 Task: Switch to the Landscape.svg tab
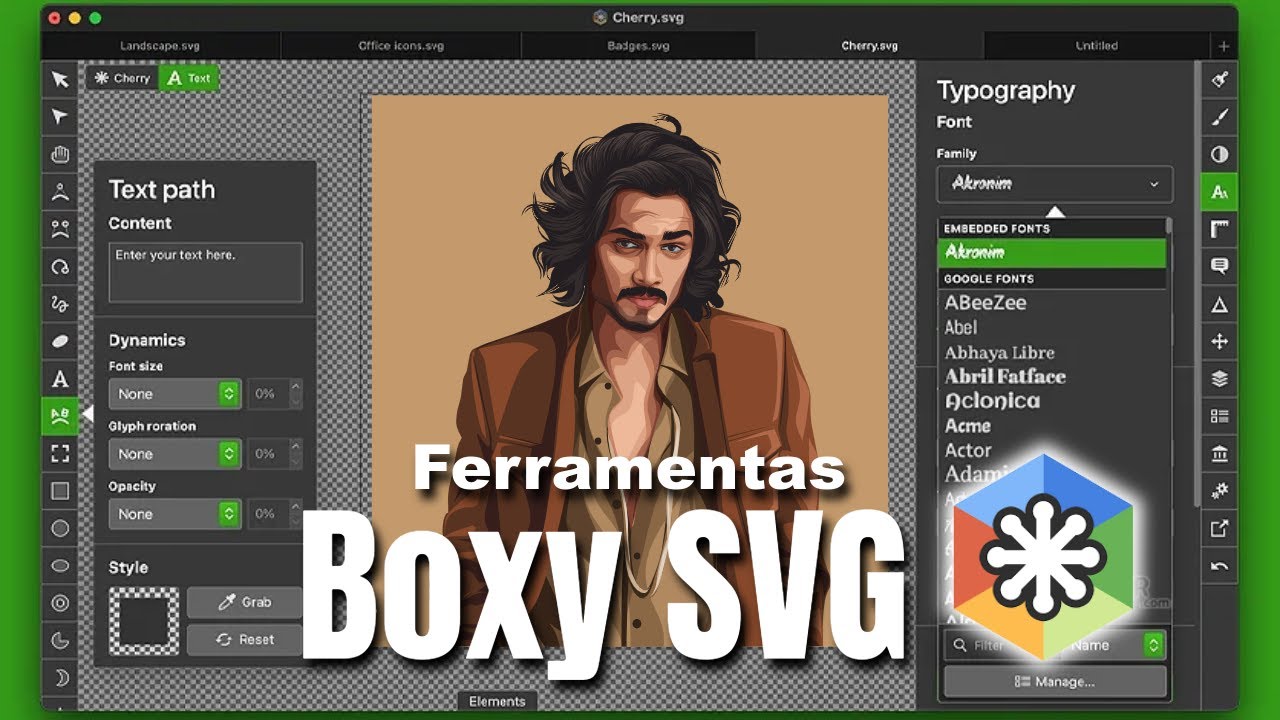pos(161,46)
